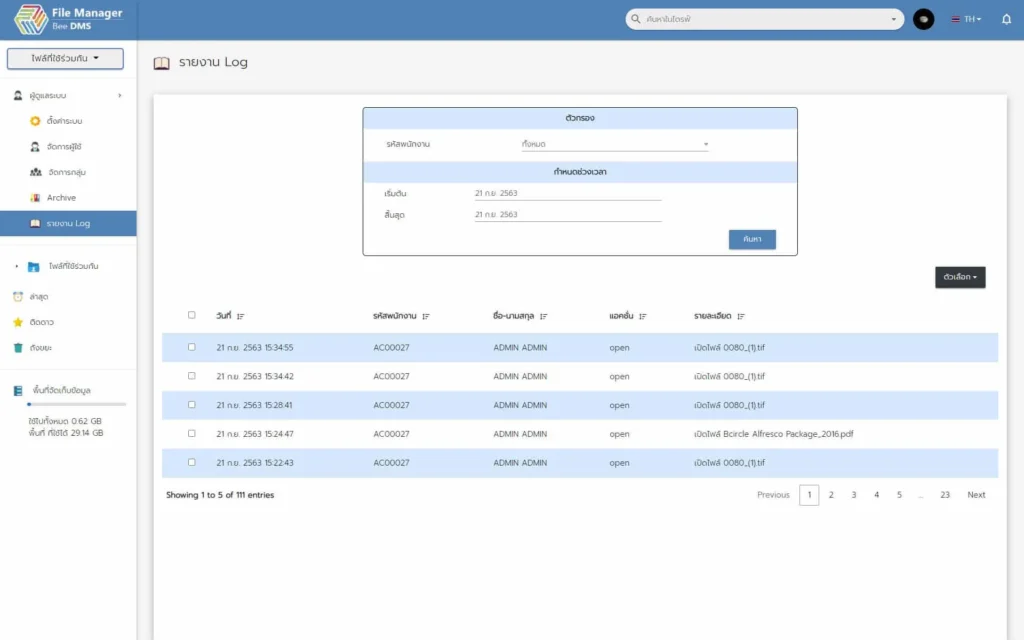
Task: Open the TH language dropdown
Action: 967,19
